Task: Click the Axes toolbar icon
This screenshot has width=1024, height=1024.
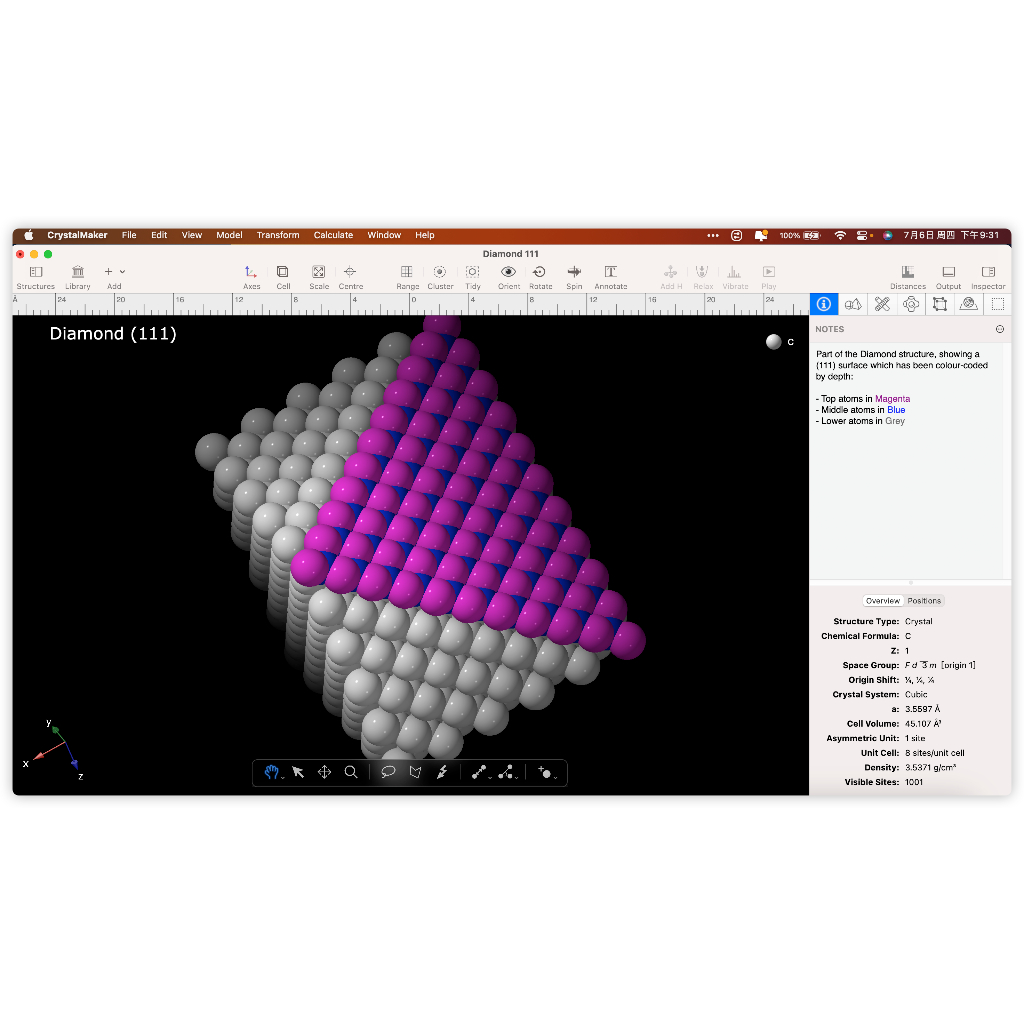Action: (x=251, y=272)
